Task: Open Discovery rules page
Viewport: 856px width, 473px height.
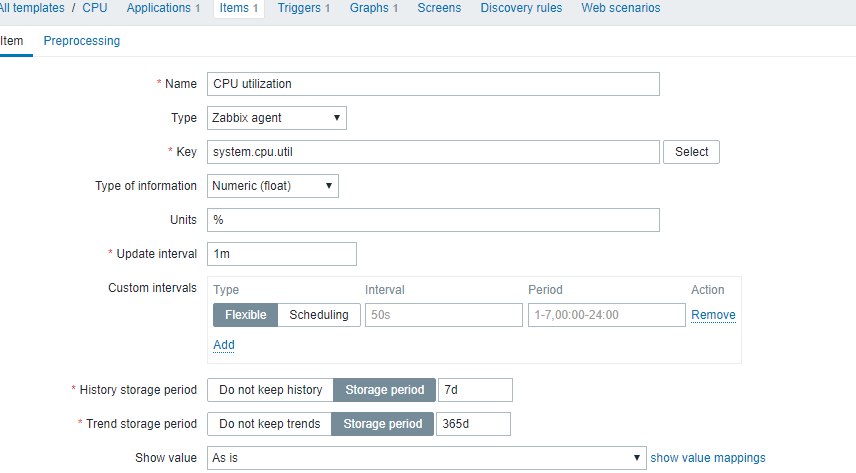Action: [521, 8]
